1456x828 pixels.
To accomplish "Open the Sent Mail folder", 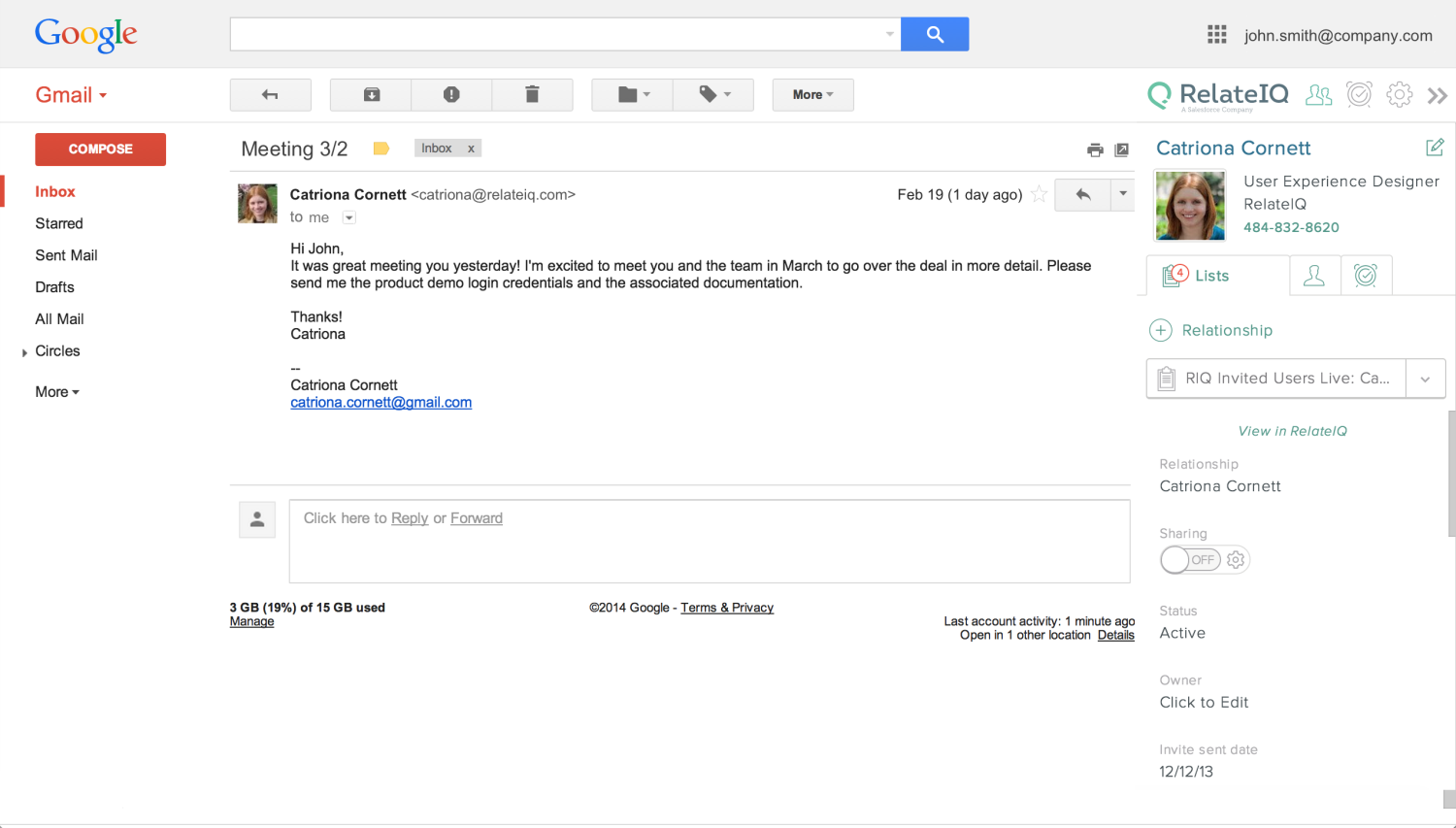I will click(66, 255).
